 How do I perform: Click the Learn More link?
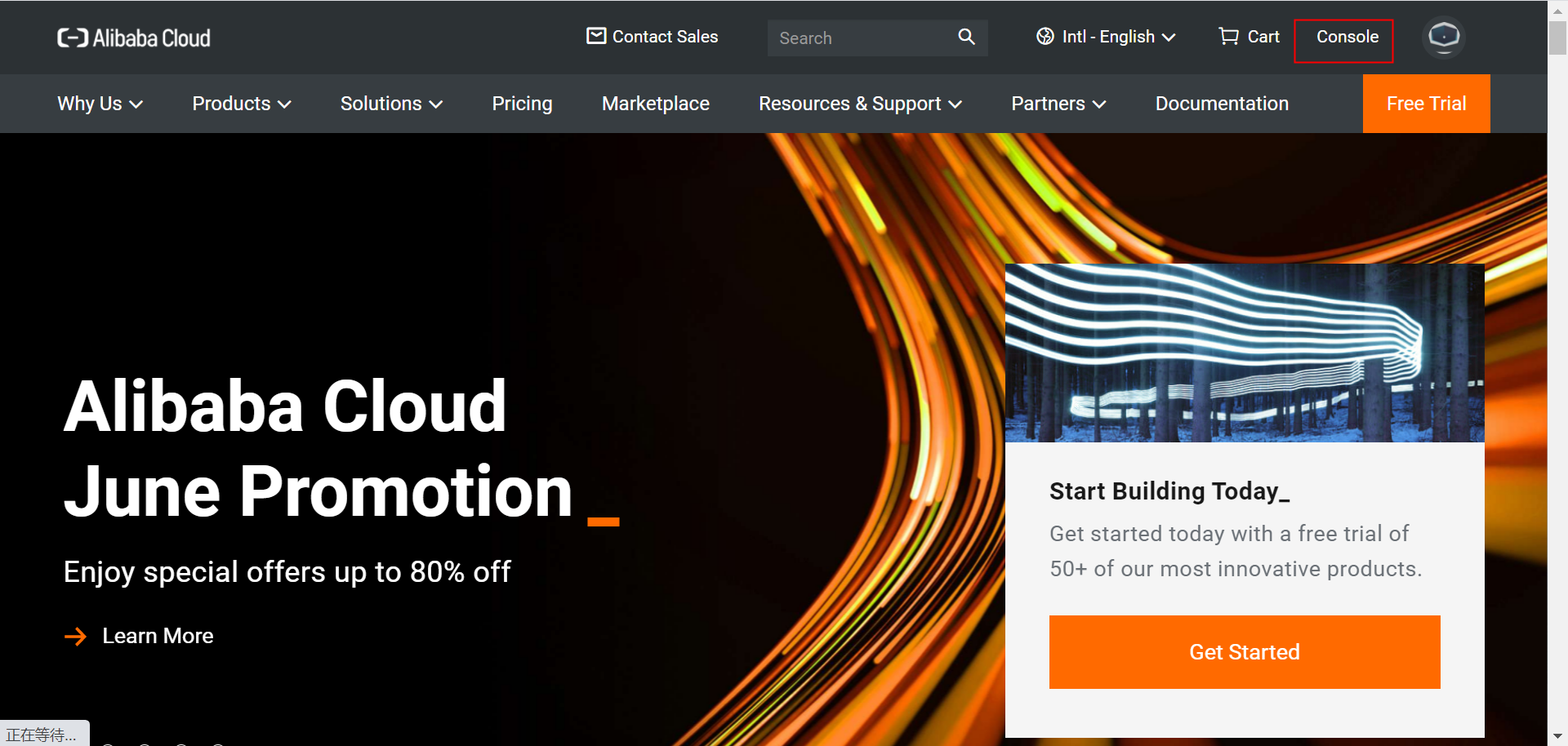tap(139, 636)
